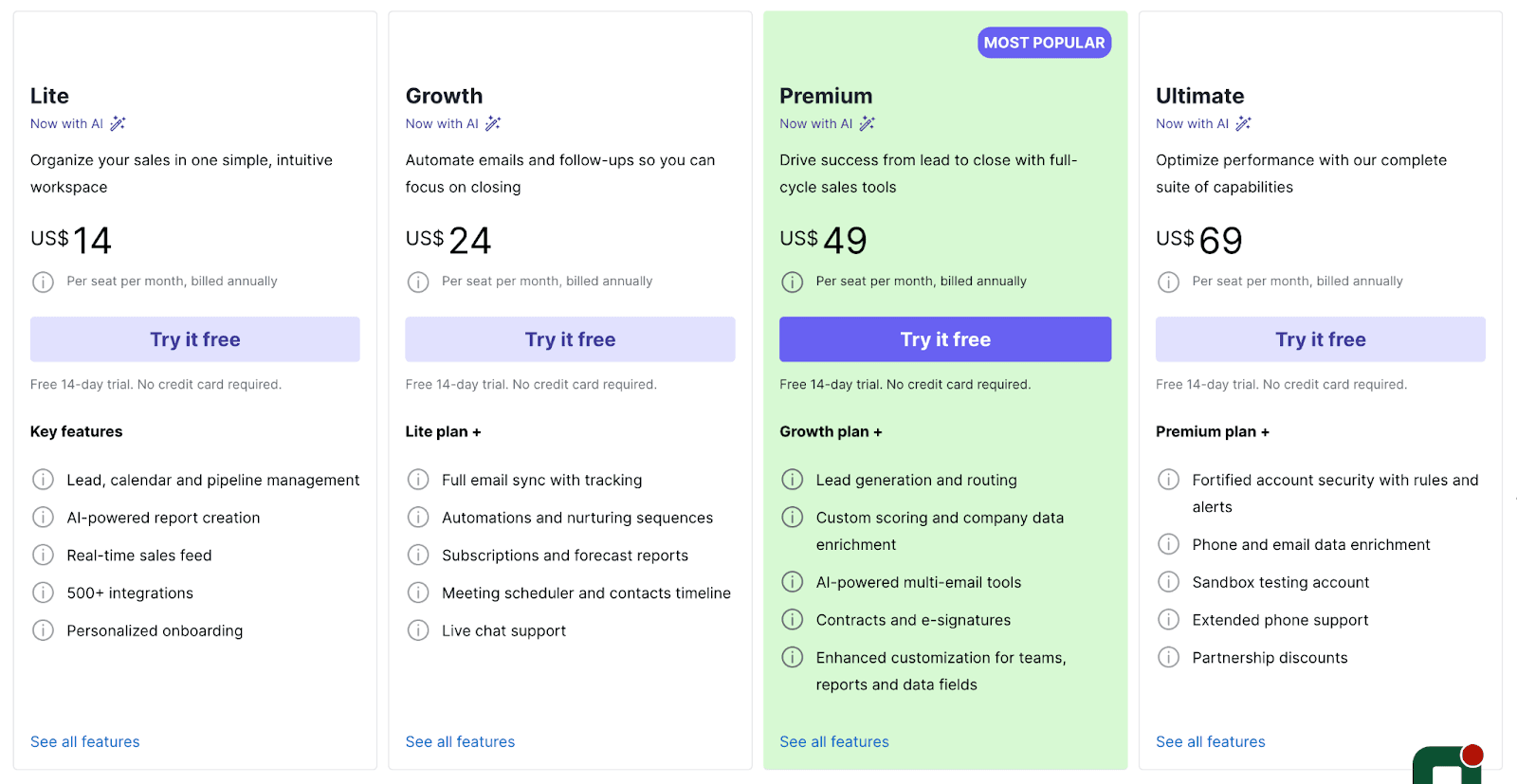Viewport: 1517px width, 784px height.
Task: Click info icon beside AI-powered report creation
Action: pos(43,518)
